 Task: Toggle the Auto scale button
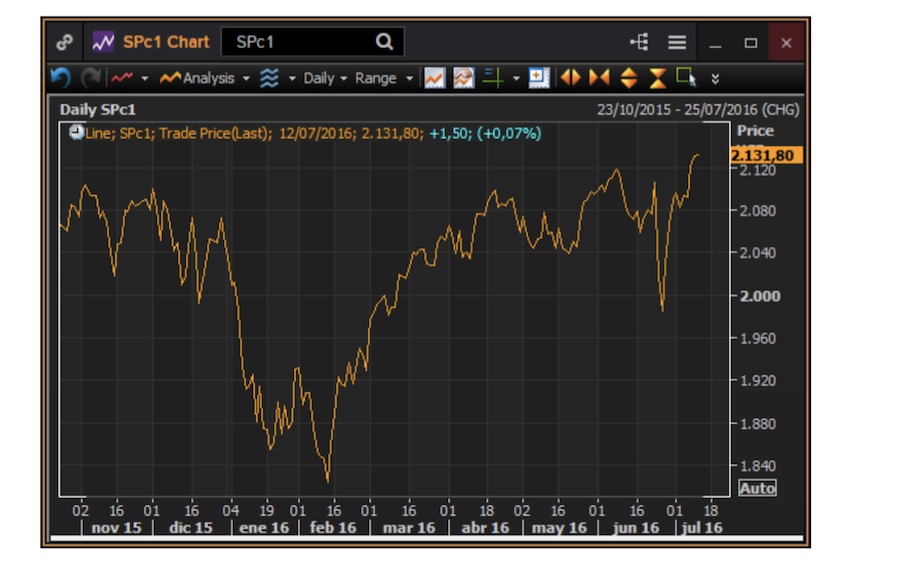[757, 488]
